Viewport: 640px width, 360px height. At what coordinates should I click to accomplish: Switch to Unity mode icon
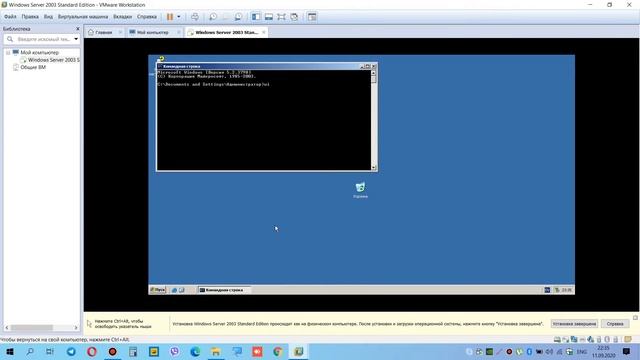[294, 17]
